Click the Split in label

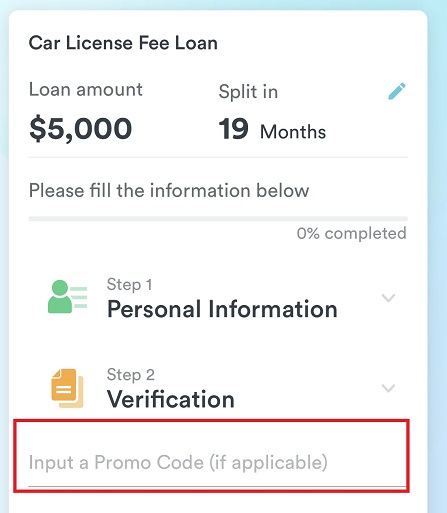click(248, 92)
